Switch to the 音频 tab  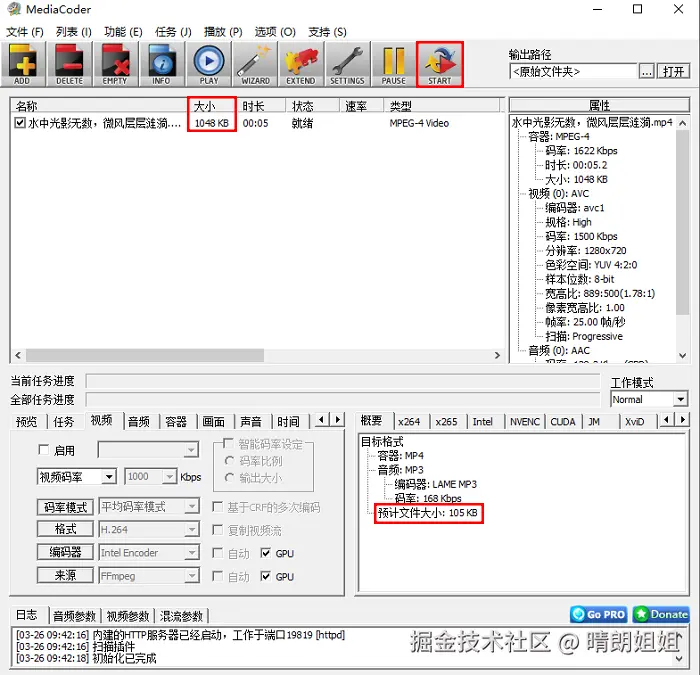(139, 421)
